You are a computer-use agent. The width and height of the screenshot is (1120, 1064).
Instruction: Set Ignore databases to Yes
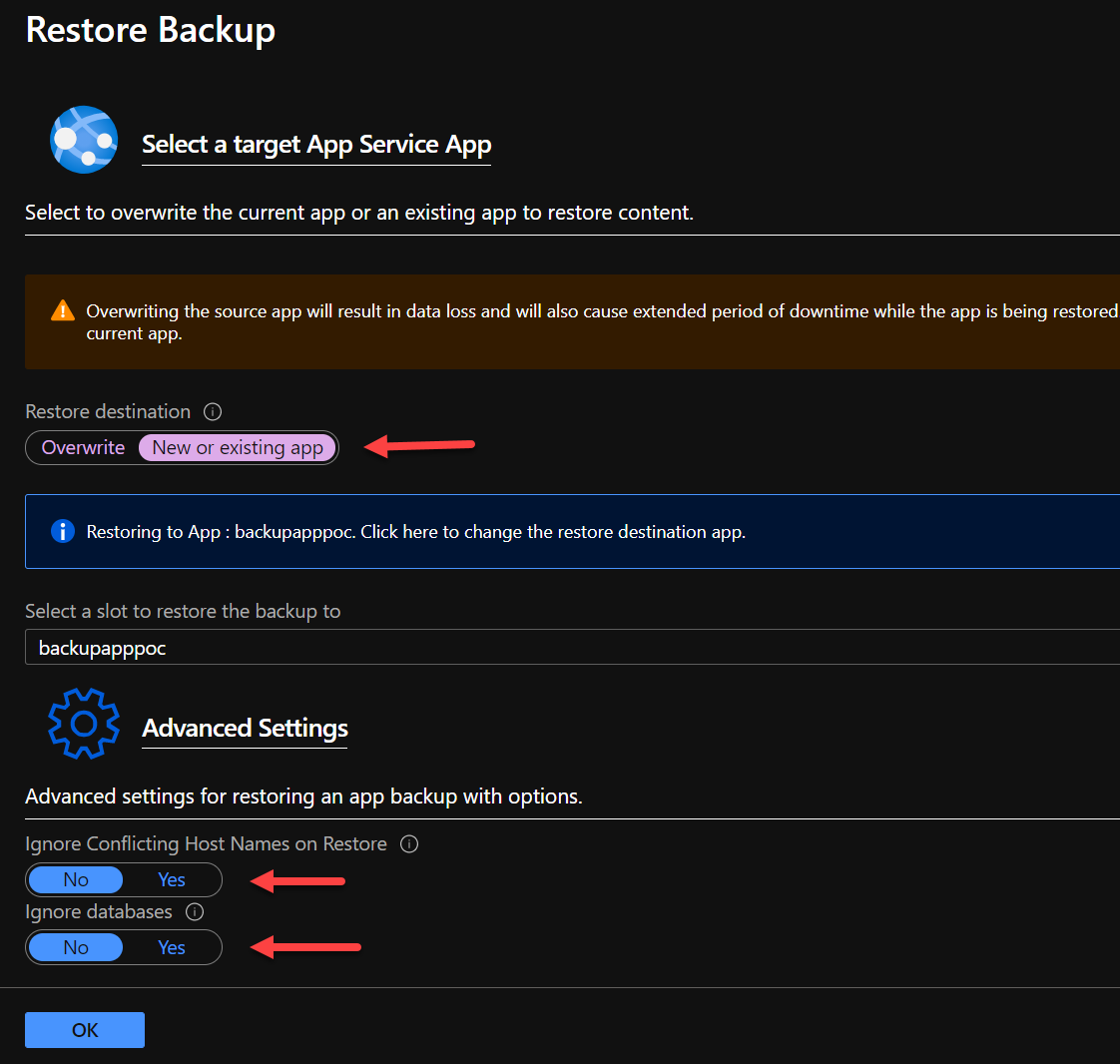pos(171,946)
